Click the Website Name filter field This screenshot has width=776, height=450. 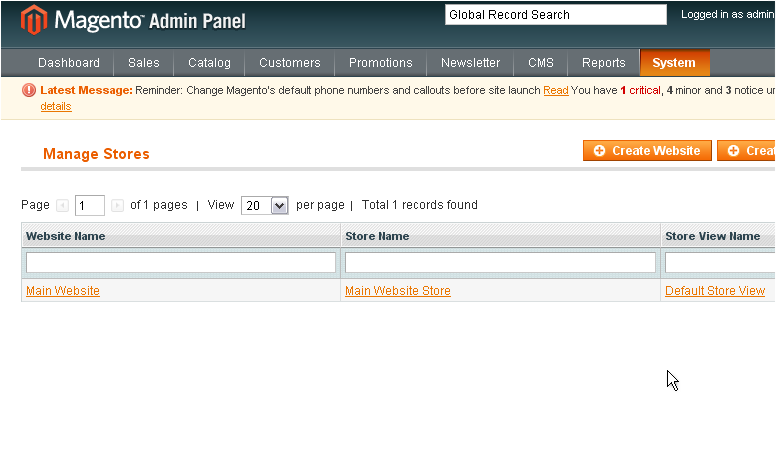pyautogui.click(x=181, y=263)
